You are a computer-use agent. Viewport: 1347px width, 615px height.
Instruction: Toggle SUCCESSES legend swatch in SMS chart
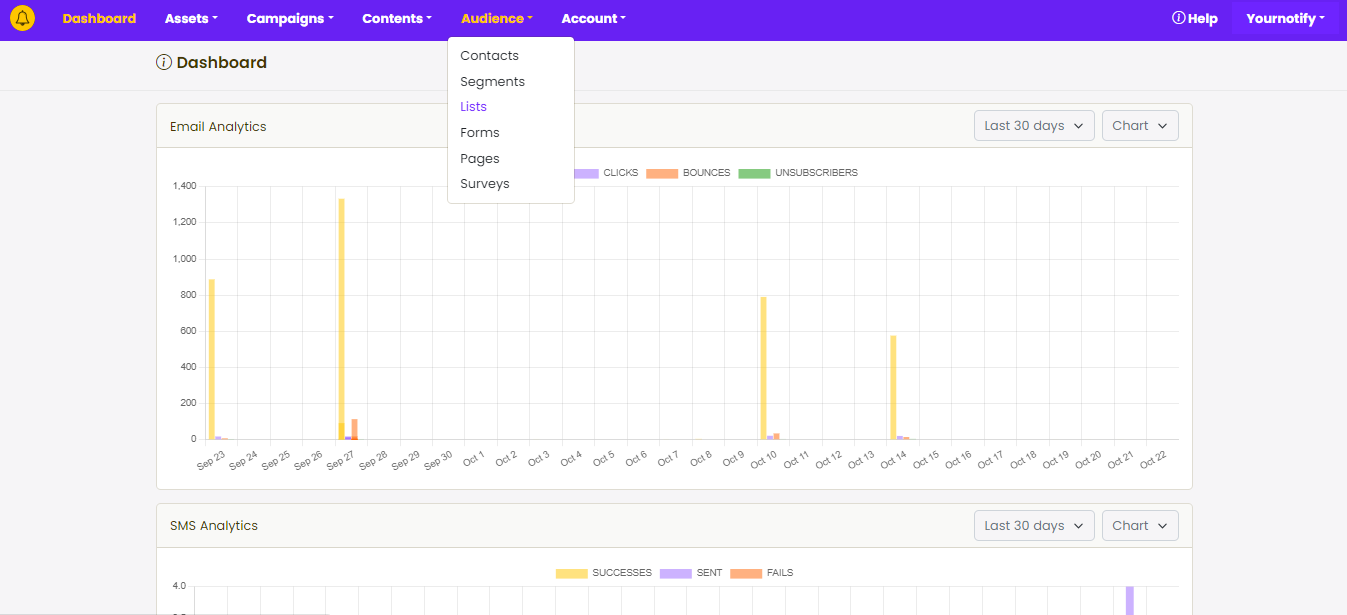[x=572, y=573]
